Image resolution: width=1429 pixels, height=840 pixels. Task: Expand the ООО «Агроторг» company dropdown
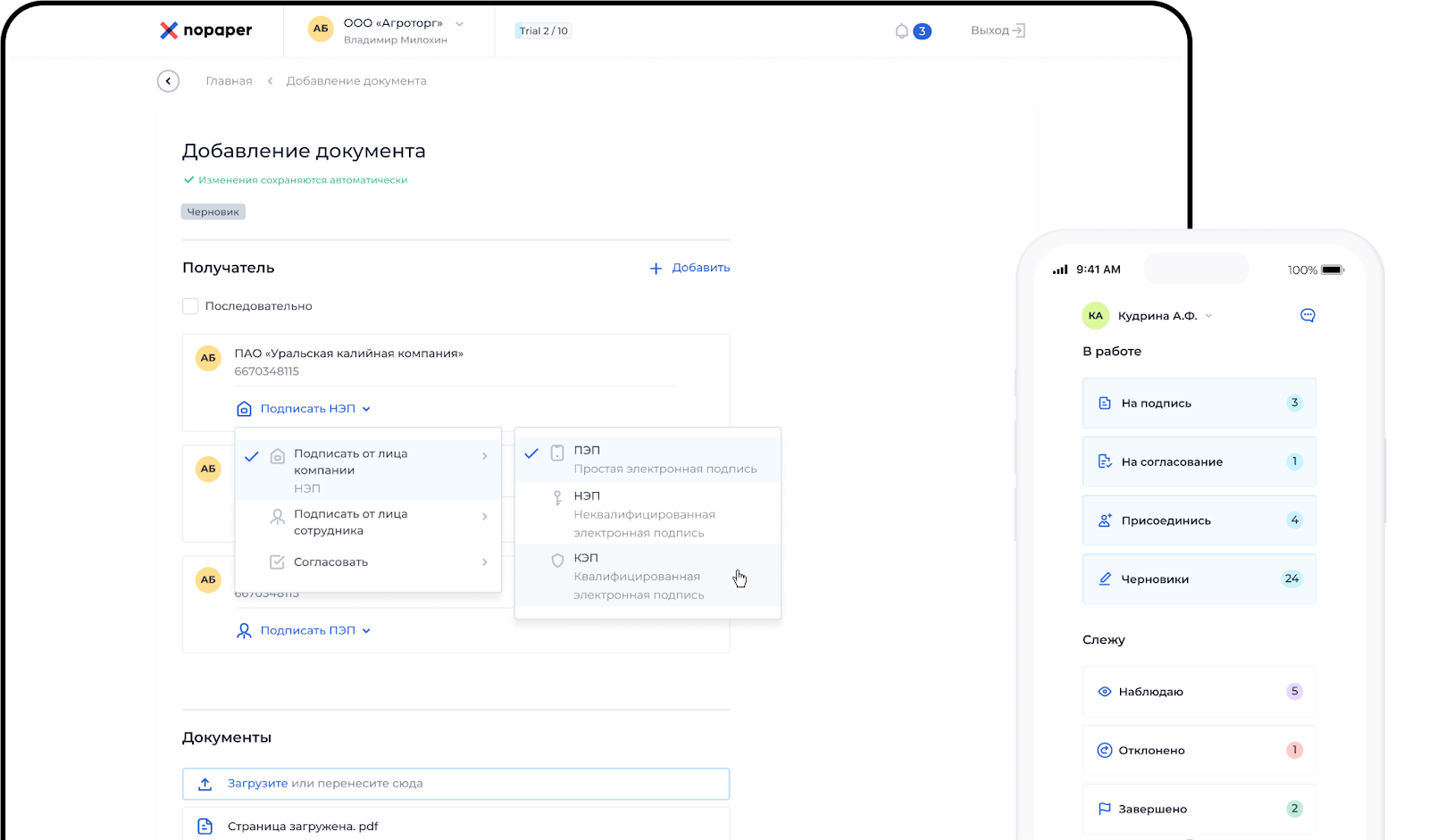point(459,24)
